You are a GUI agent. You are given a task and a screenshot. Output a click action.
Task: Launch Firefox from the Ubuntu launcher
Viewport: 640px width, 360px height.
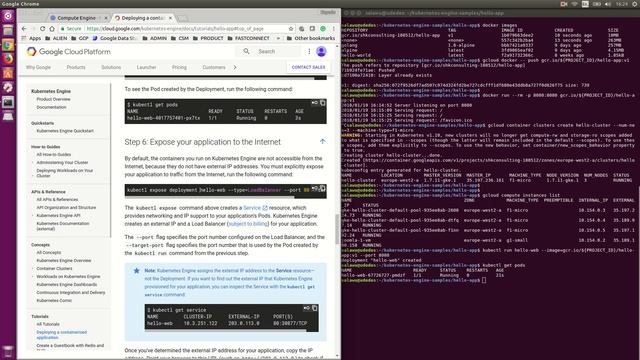click(x=8, y=59)
